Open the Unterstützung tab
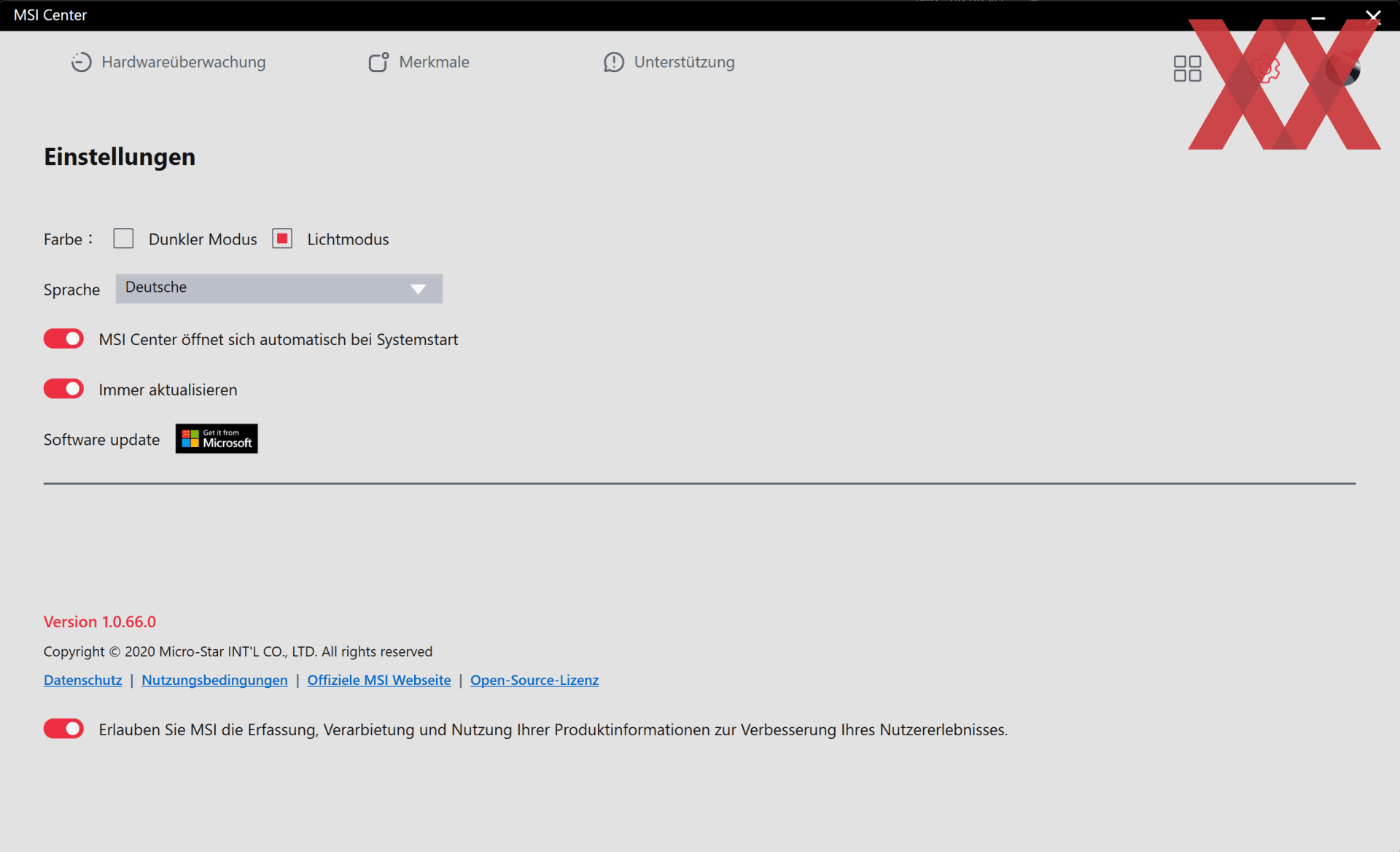Viewport: 1400px width, 852px height. (669, 62)
